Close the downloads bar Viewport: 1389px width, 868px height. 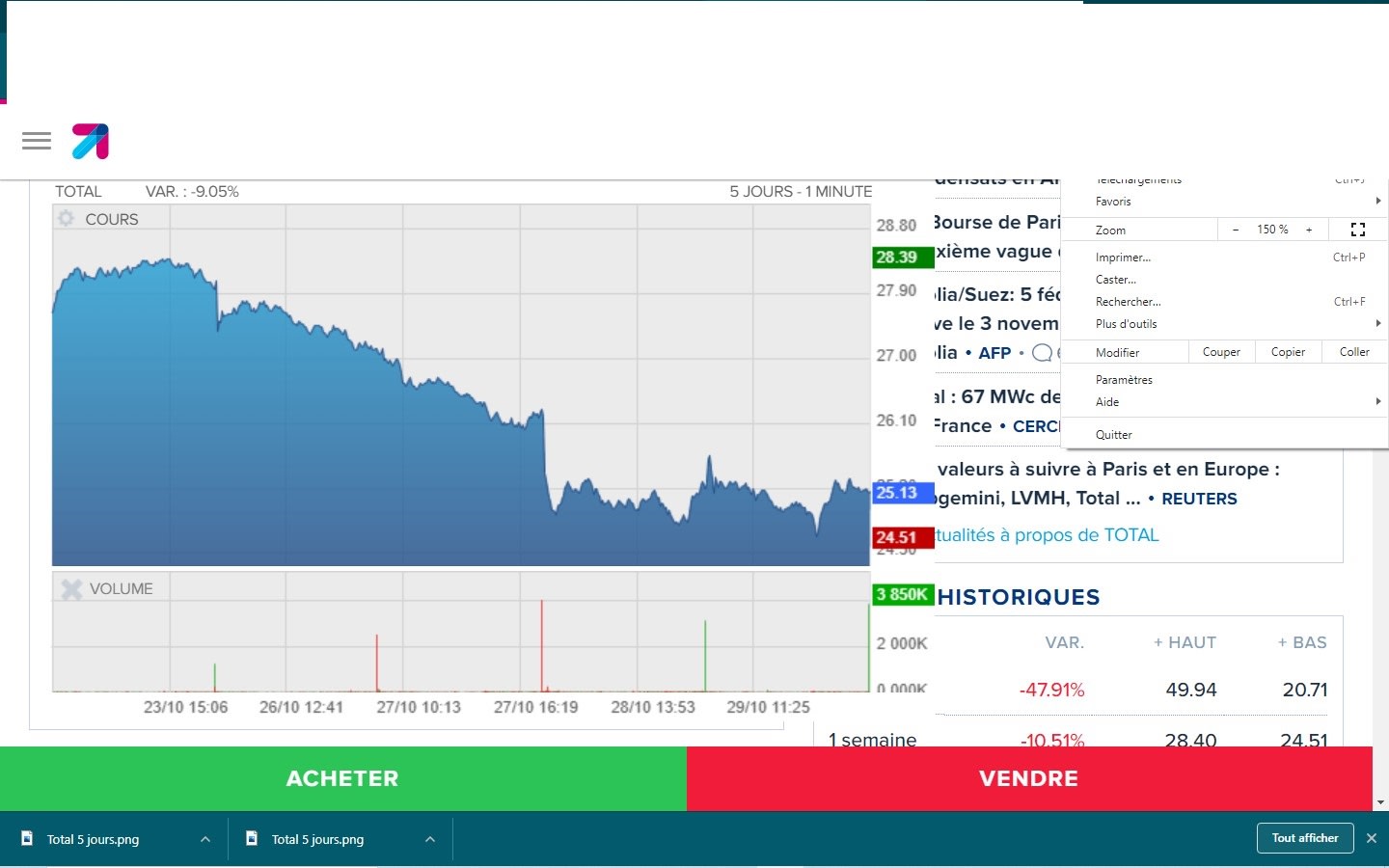pyautogui.click(x=1372, y=838)
